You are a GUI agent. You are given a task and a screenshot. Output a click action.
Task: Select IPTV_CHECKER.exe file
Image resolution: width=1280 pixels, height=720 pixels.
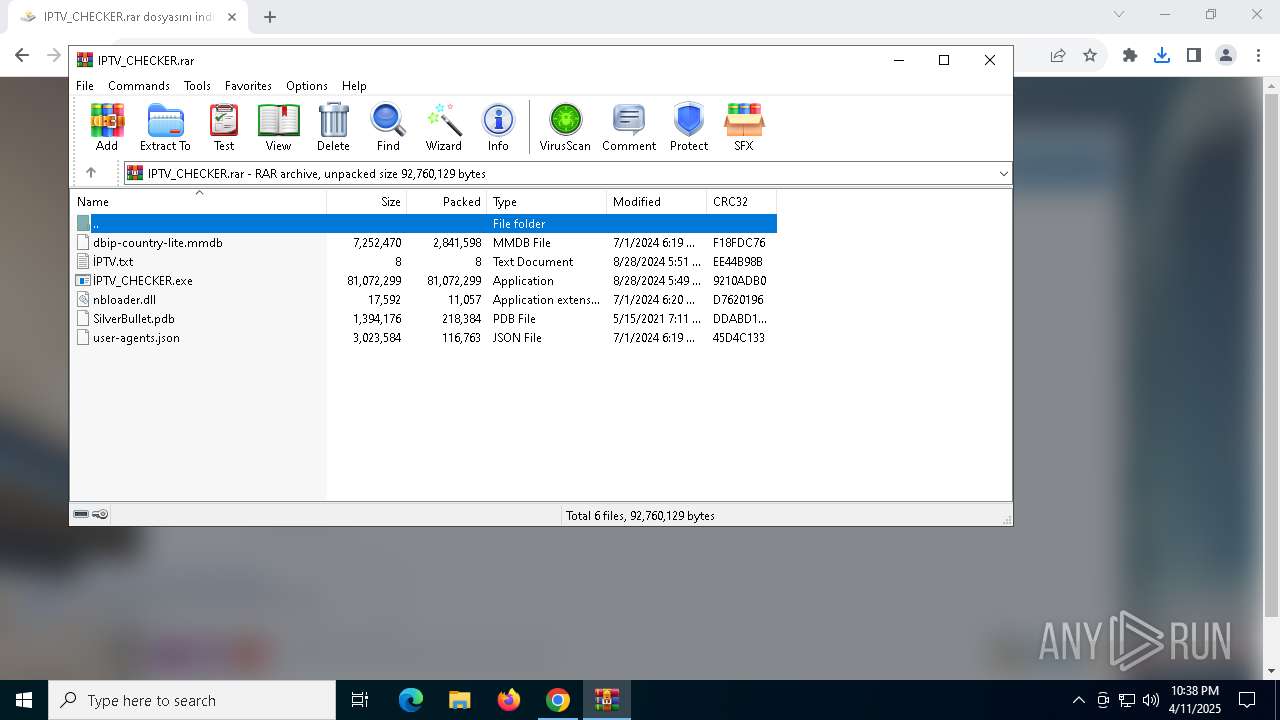coord(425,280)
